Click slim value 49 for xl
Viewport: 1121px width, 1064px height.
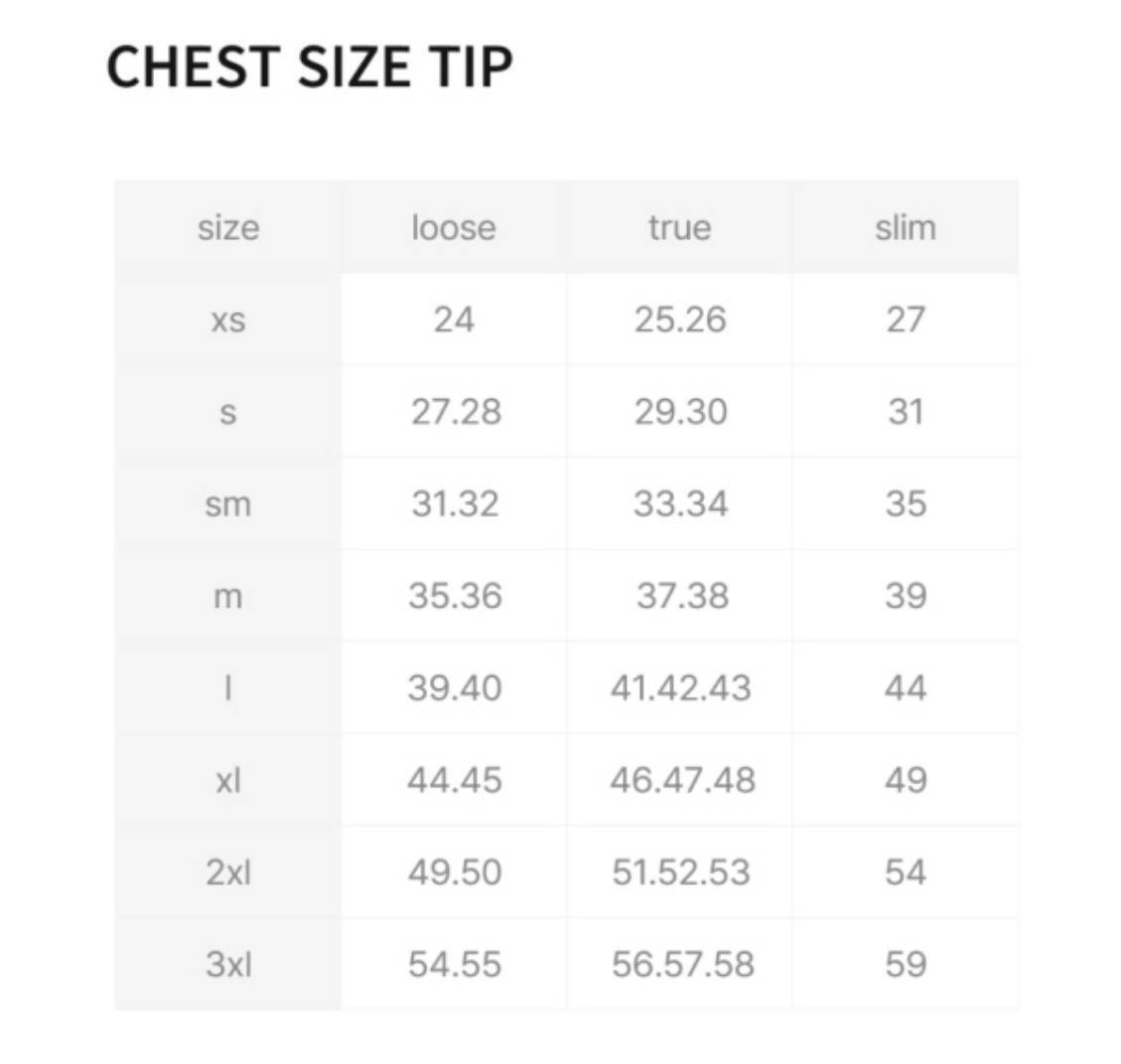pos(906,780)
